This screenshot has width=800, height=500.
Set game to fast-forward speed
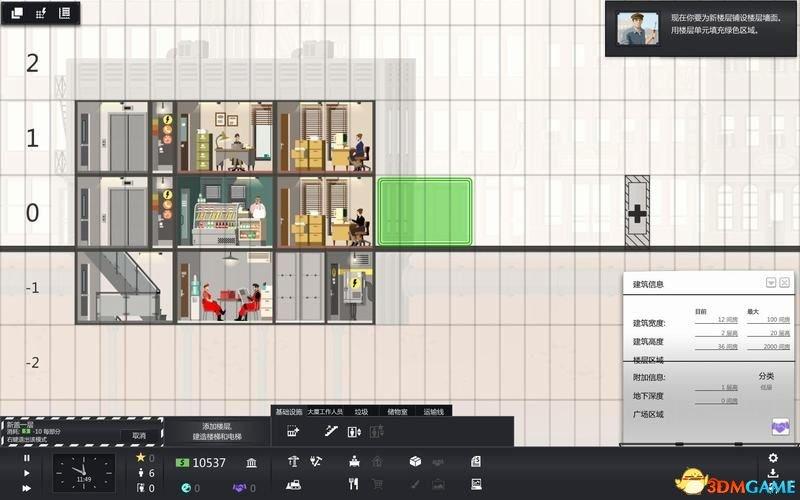pos(27,488)
